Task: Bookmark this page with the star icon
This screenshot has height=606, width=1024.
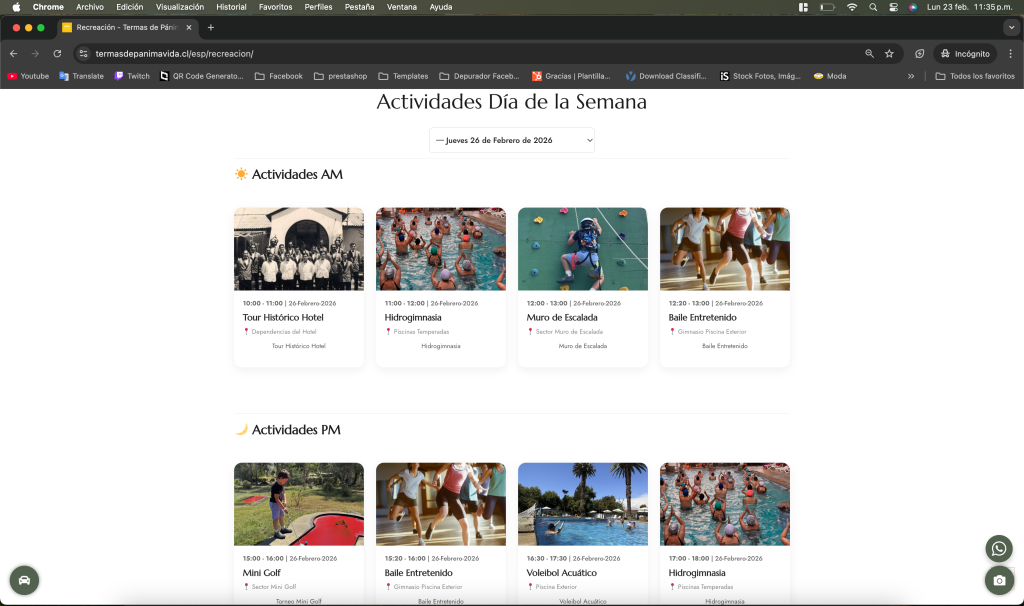Action: click(889, 54)
